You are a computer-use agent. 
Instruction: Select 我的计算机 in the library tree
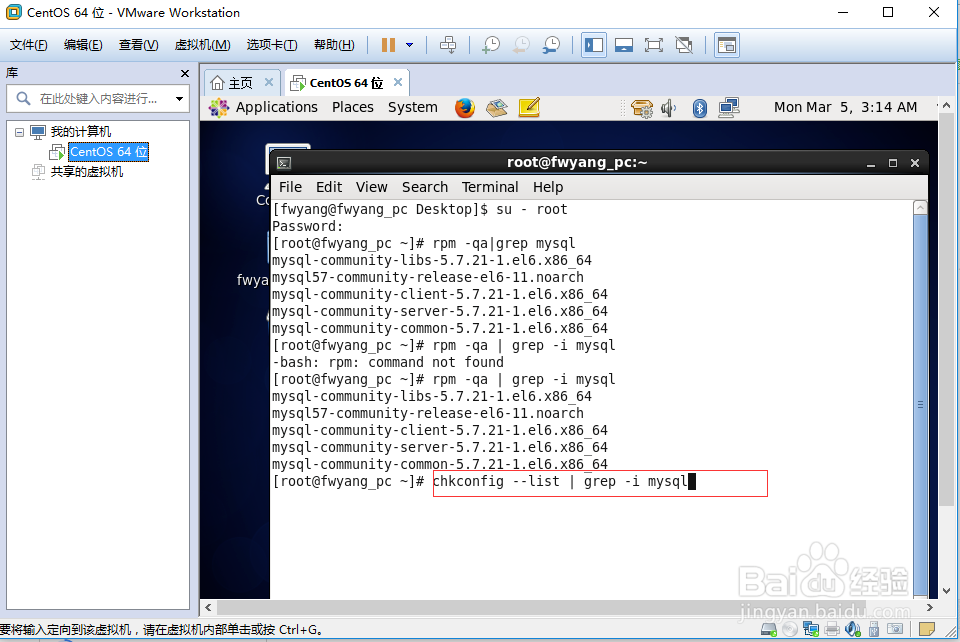(81, 132)
